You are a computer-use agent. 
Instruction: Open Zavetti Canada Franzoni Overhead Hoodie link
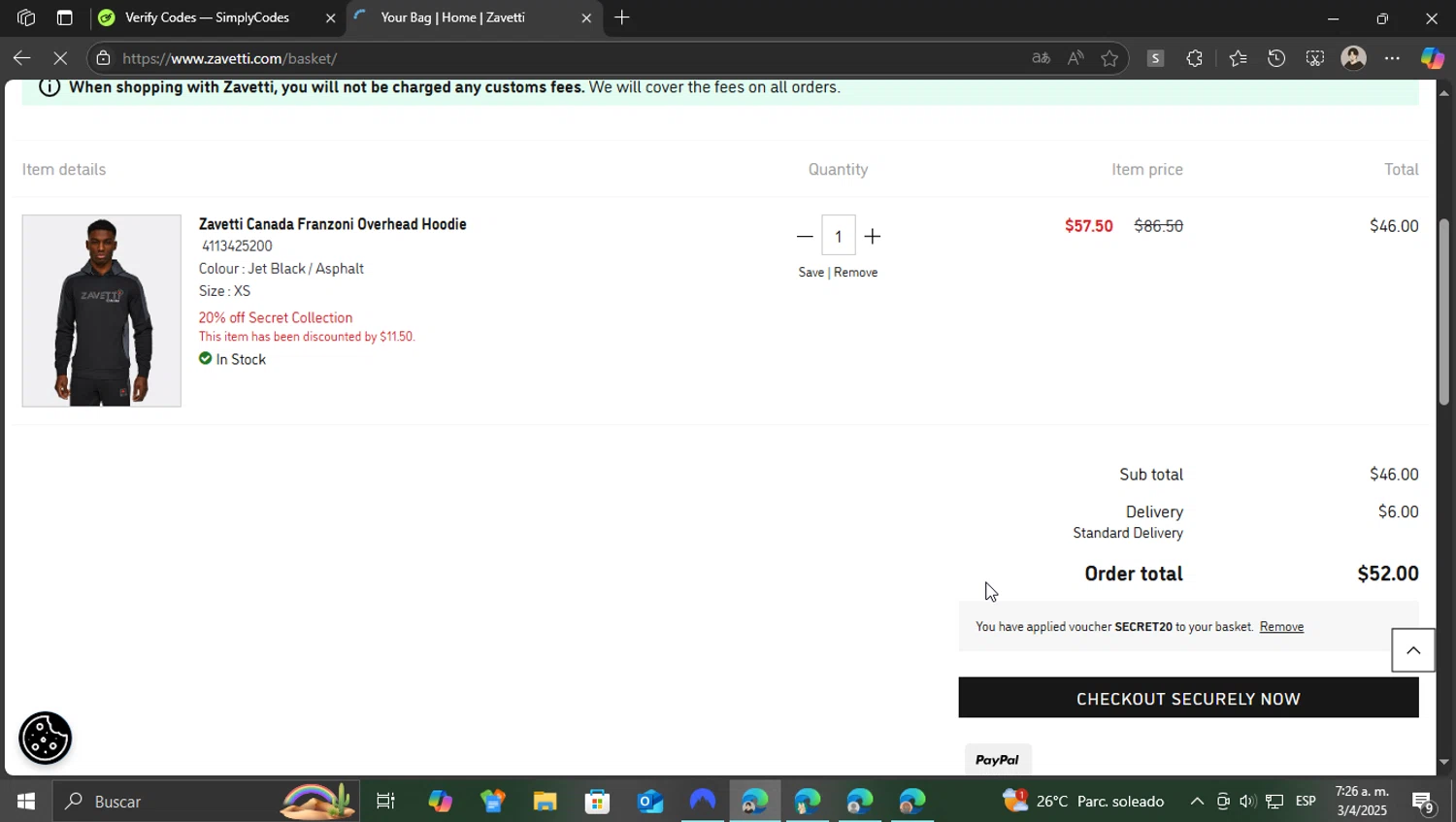pyautogui.click(x=332, y=224)
